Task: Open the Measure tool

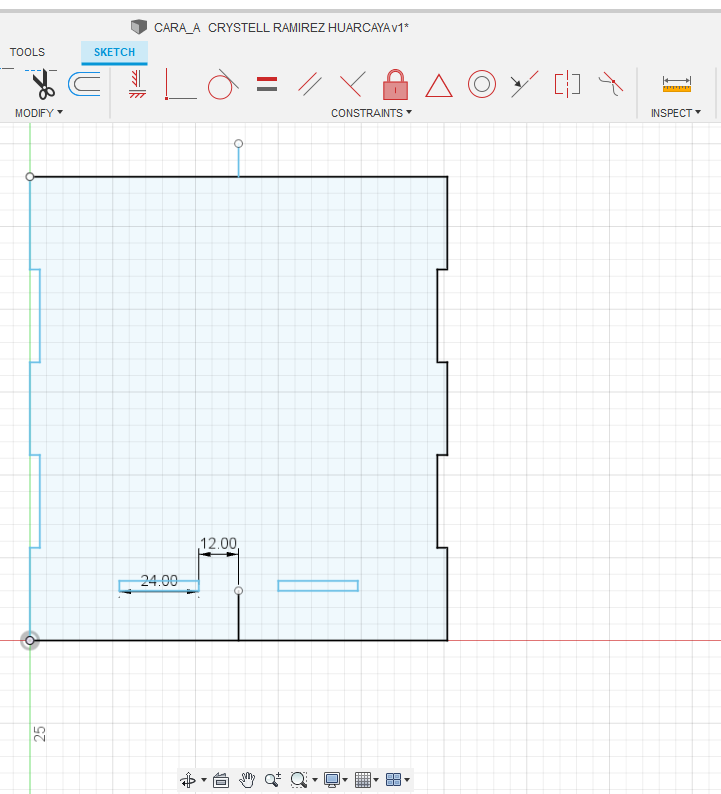Action: coord(676,84)
